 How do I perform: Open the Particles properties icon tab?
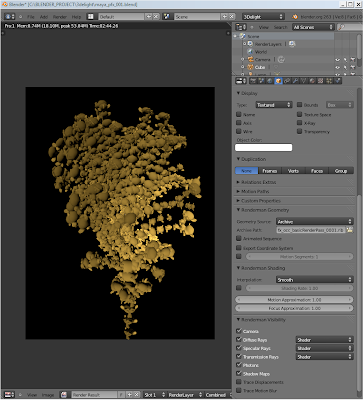click(x=329, y=81)
